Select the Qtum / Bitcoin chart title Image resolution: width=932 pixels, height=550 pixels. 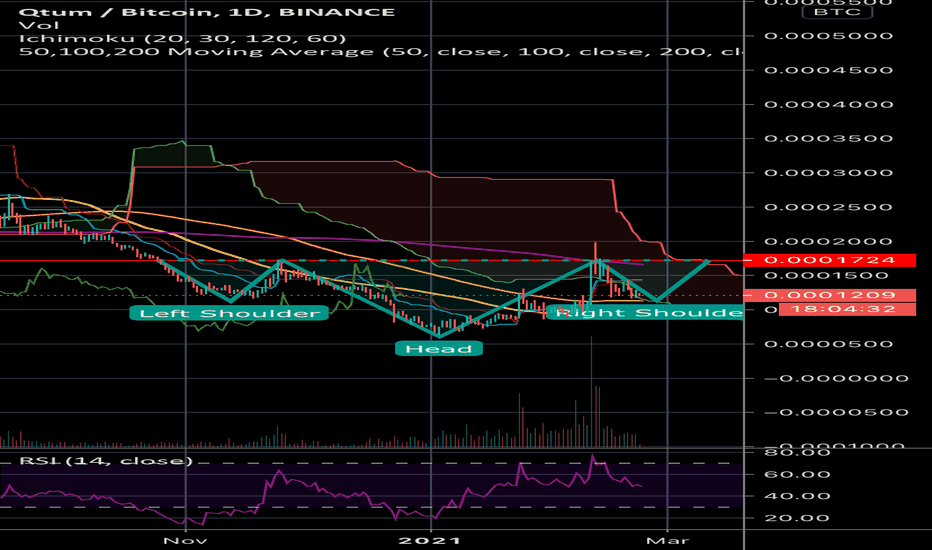206,12
